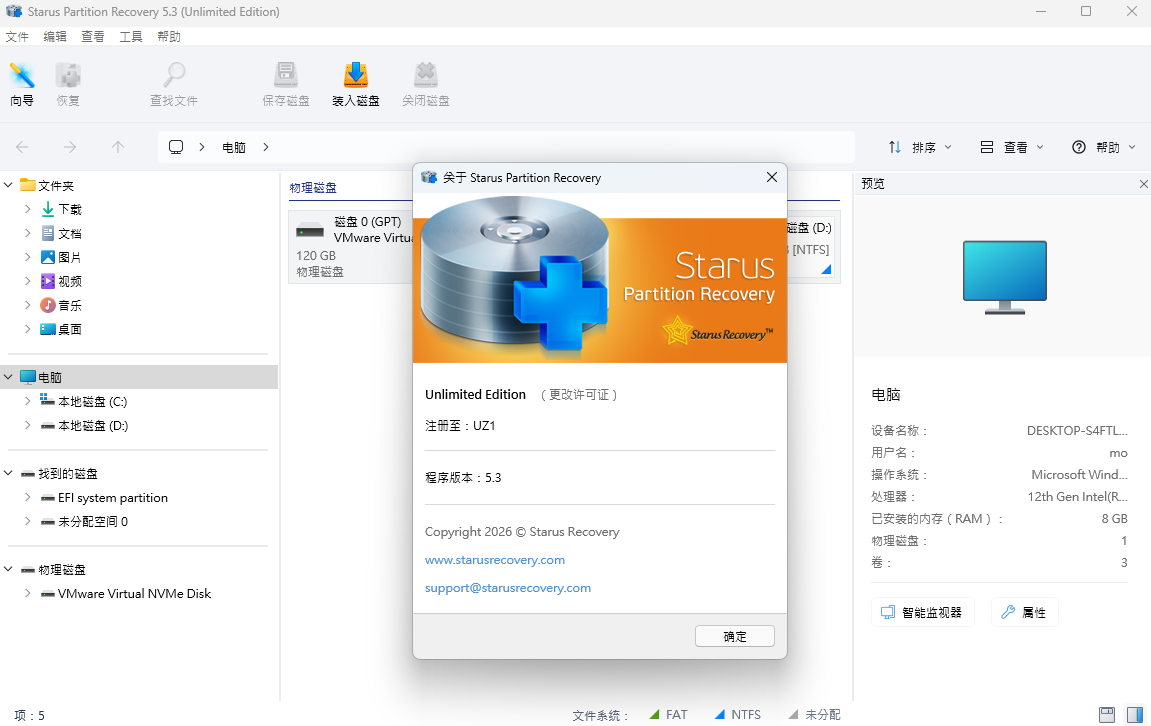Expand the 文档 folder node
This screenshot has height=726, width=1151.
pos(28,233)
